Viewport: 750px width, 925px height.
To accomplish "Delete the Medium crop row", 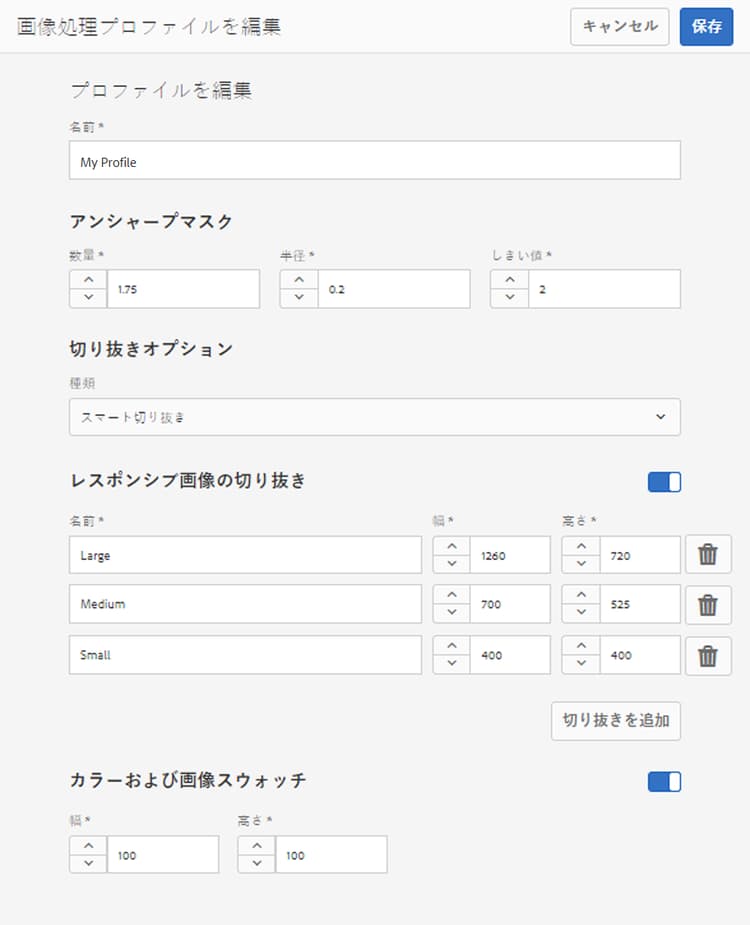I will click(708, 605).
